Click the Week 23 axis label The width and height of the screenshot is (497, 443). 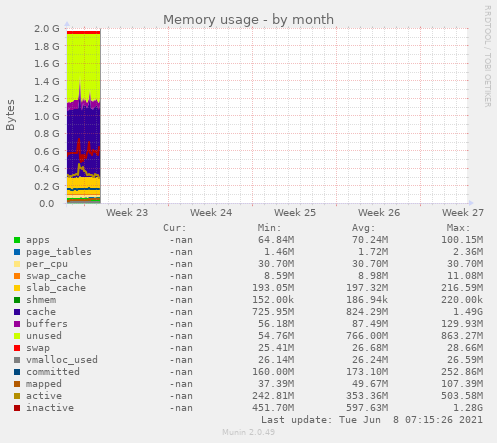[127, 213]
